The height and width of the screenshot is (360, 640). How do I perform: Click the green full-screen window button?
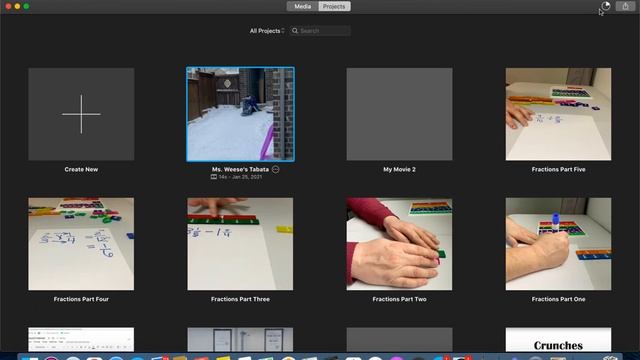26,6
